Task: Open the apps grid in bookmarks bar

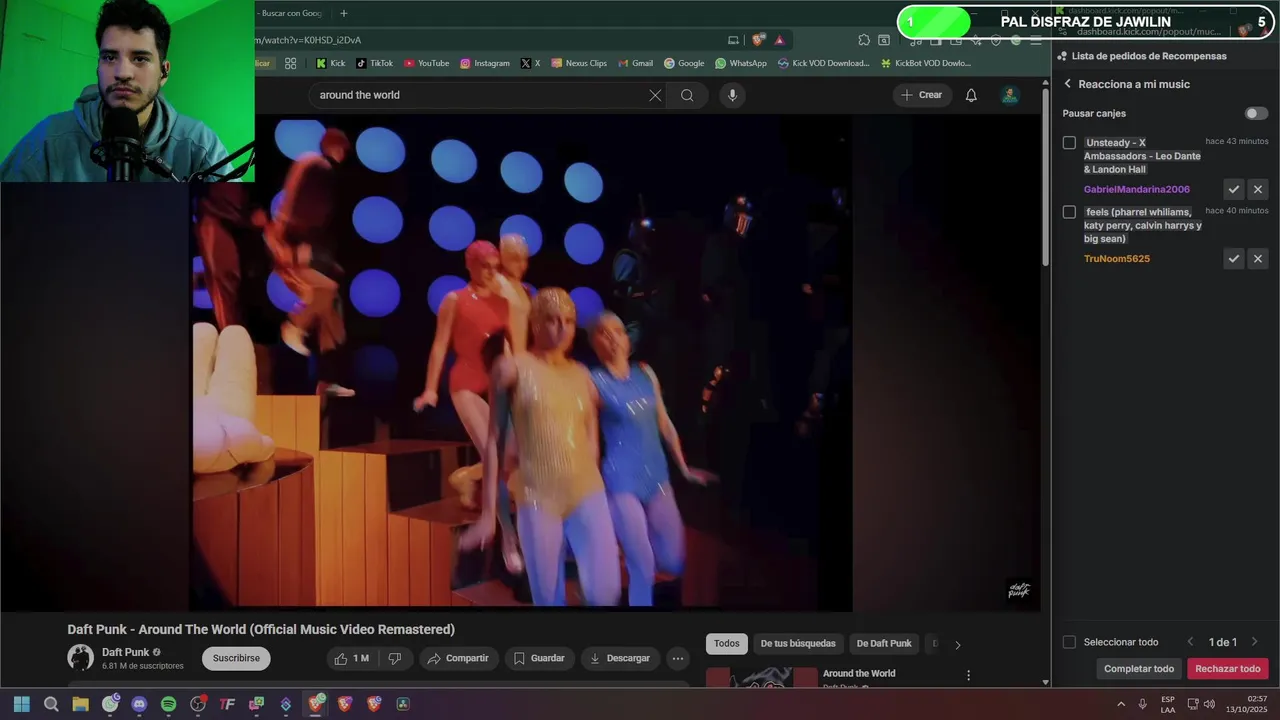Action: [x=290, y=63]
